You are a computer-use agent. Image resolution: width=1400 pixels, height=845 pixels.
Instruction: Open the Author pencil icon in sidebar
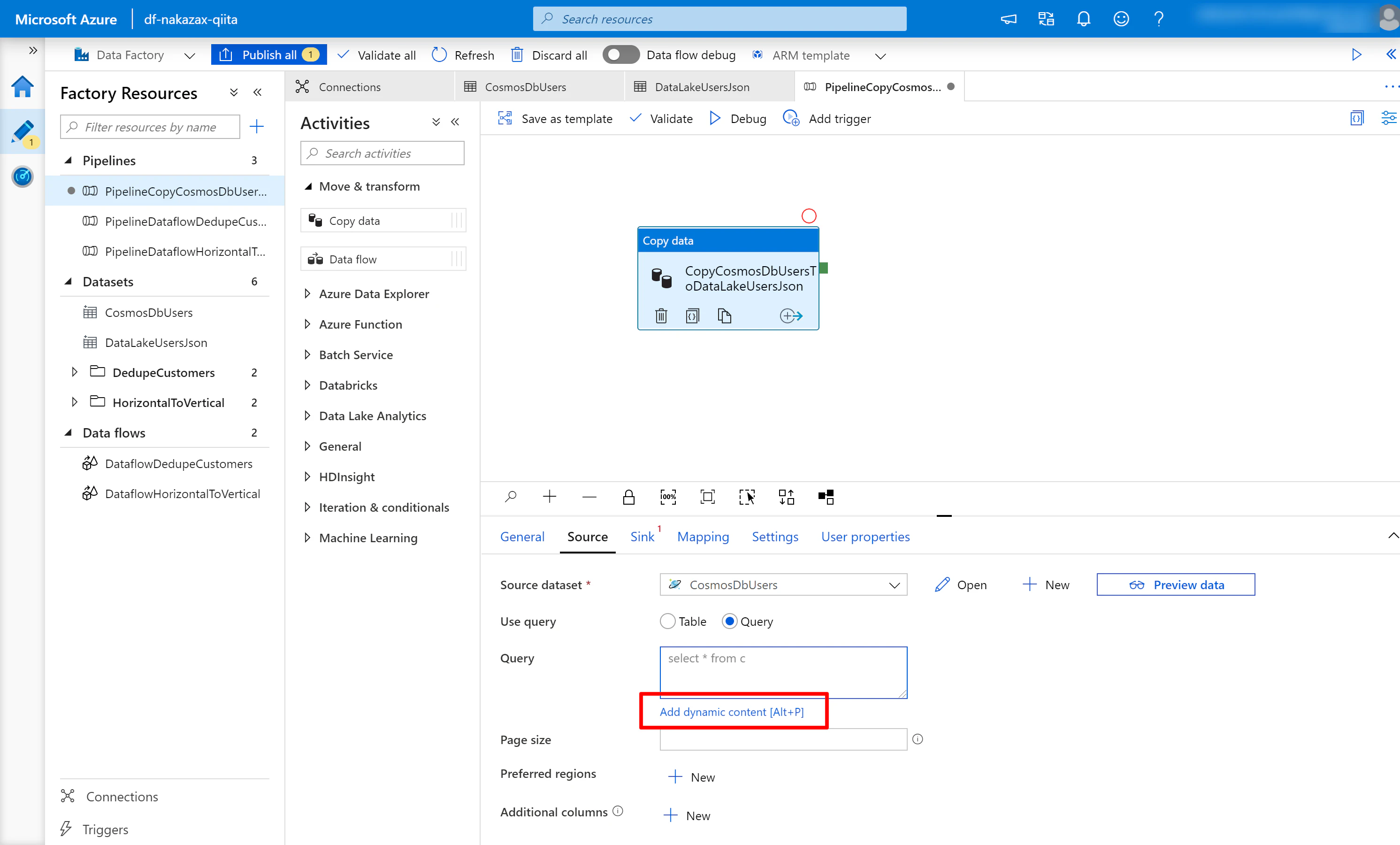click(22, 132)
